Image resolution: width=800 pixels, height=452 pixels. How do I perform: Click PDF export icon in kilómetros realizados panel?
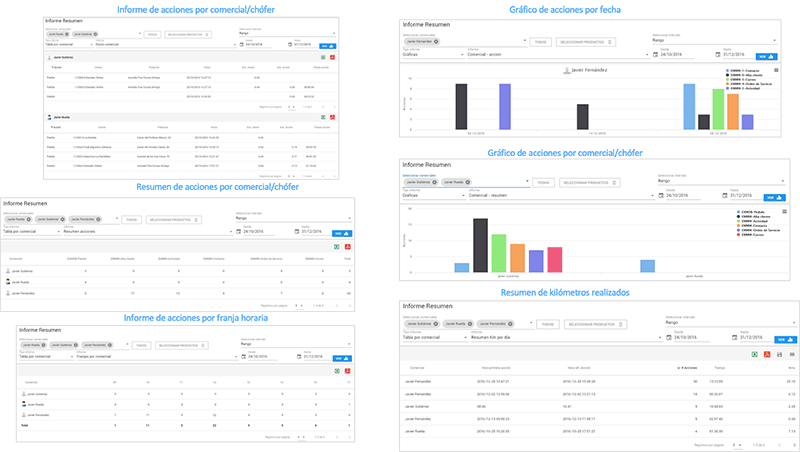767,354
